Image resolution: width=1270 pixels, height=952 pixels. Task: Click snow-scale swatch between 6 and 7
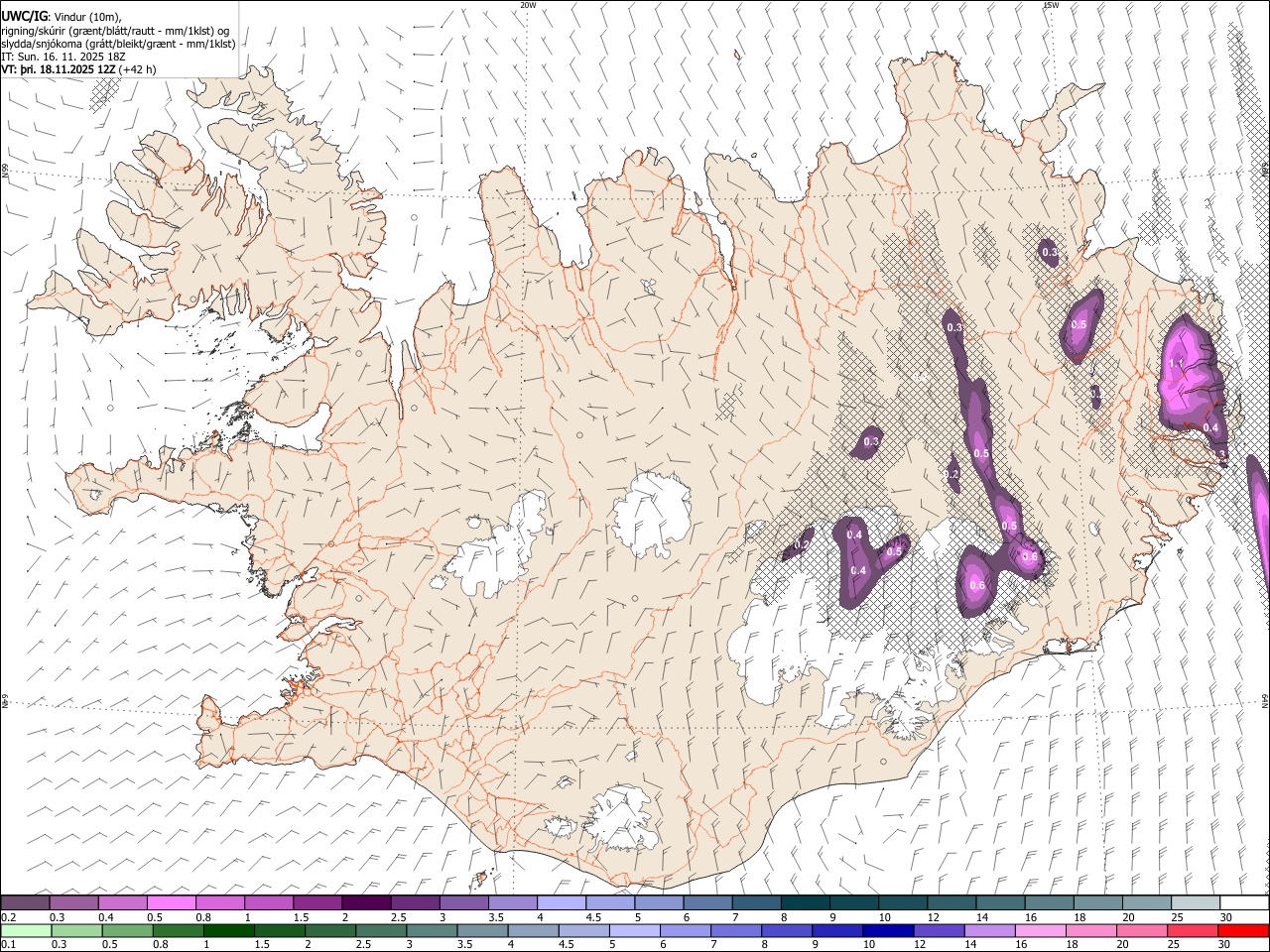[x=707, y=902]
